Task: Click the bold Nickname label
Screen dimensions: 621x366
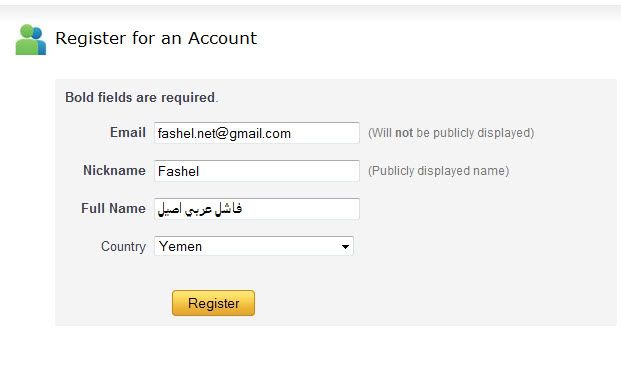Action: tap(114, 170)
